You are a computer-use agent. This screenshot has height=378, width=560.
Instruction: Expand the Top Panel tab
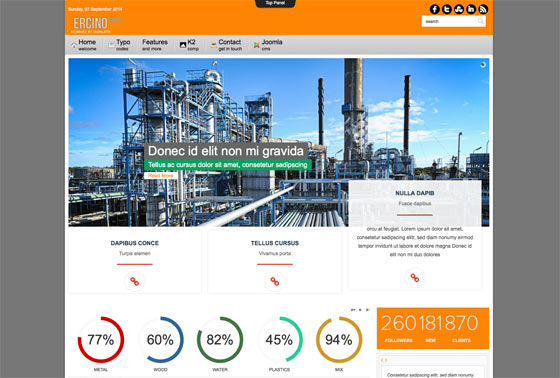point(275,3)
